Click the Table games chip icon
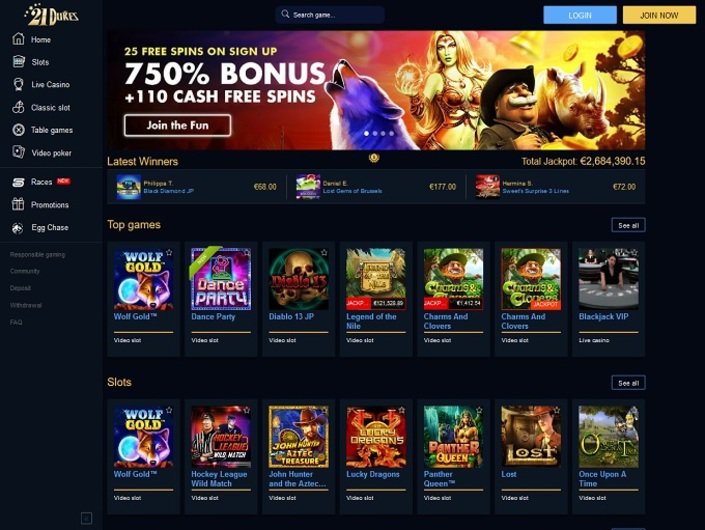The image size is (705, 530). point(18,130)
